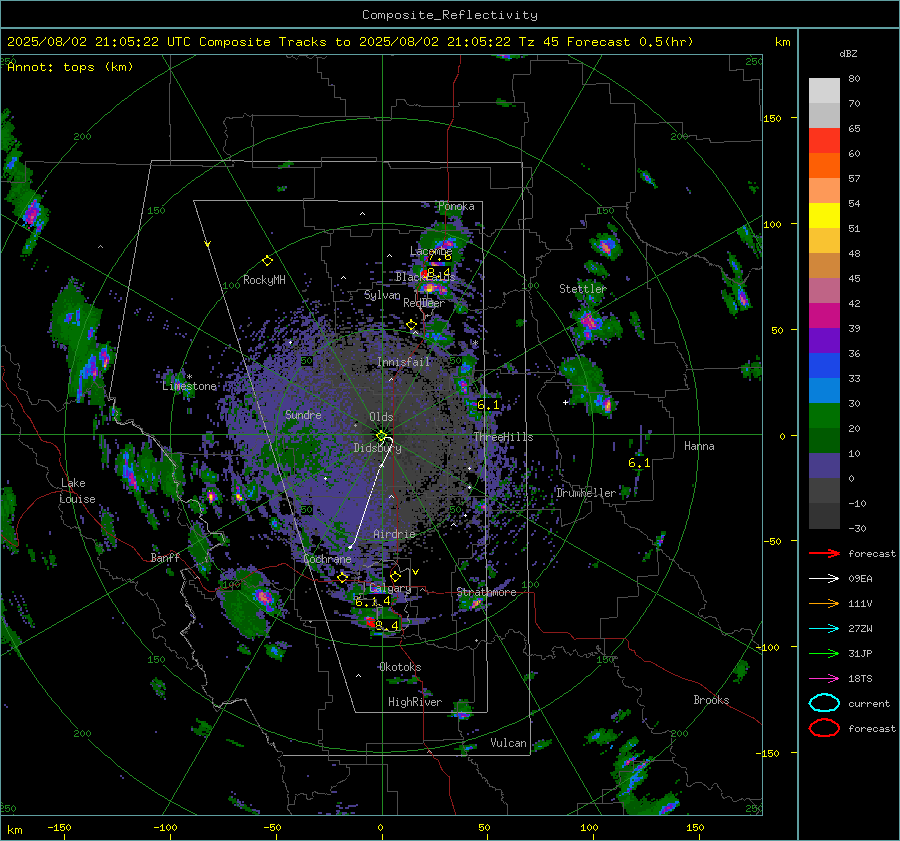
Task: Click the green 31JP track arrow
Action: (x=824, y=653)
